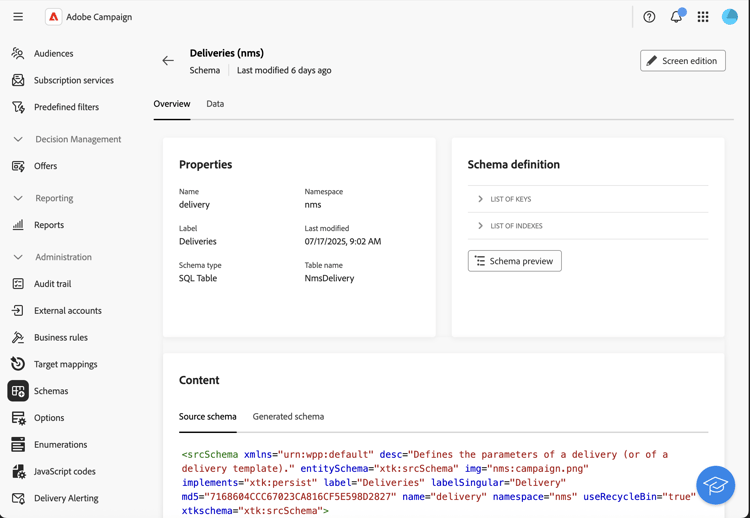Open JavaScript codes in the sidebar
Viewport: 750px width, 518px height.
(x=65, y=471)
